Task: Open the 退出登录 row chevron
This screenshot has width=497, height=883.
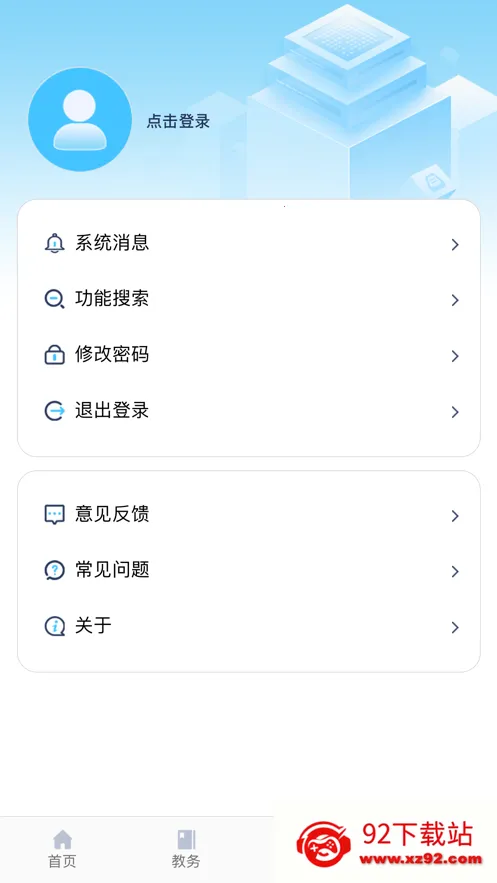Action: [455, 412]
